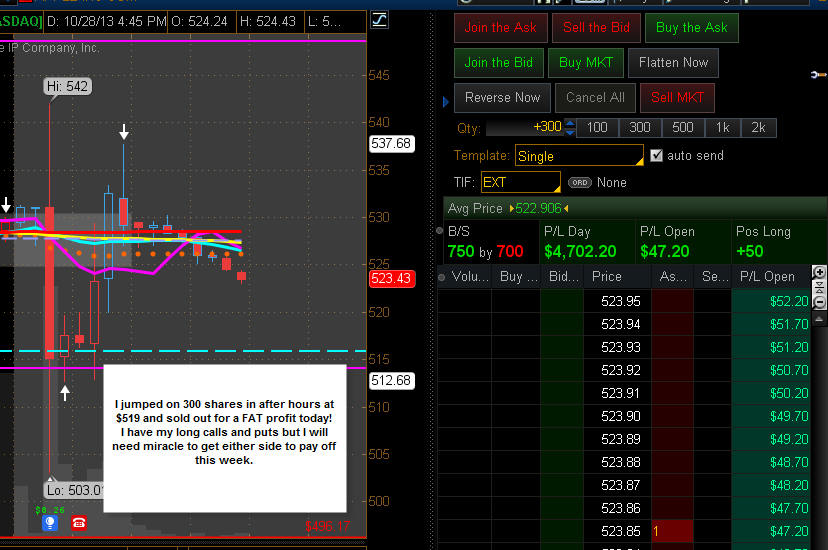Zoom in the price ladder
This screenshot has width=828, height=550.
pyautogui.click(x=819, y=273)
